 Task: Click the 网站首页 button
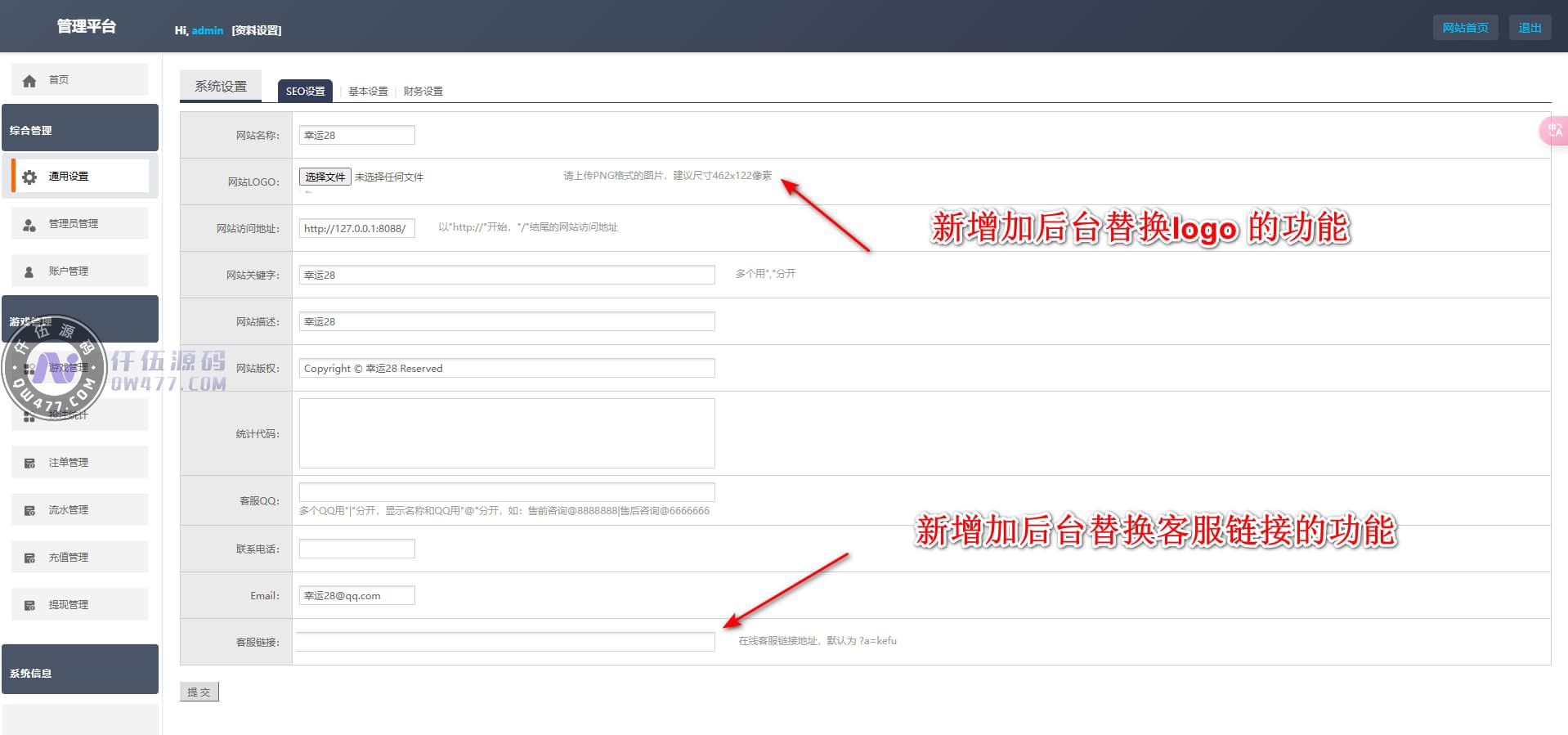click(1465, 28)
